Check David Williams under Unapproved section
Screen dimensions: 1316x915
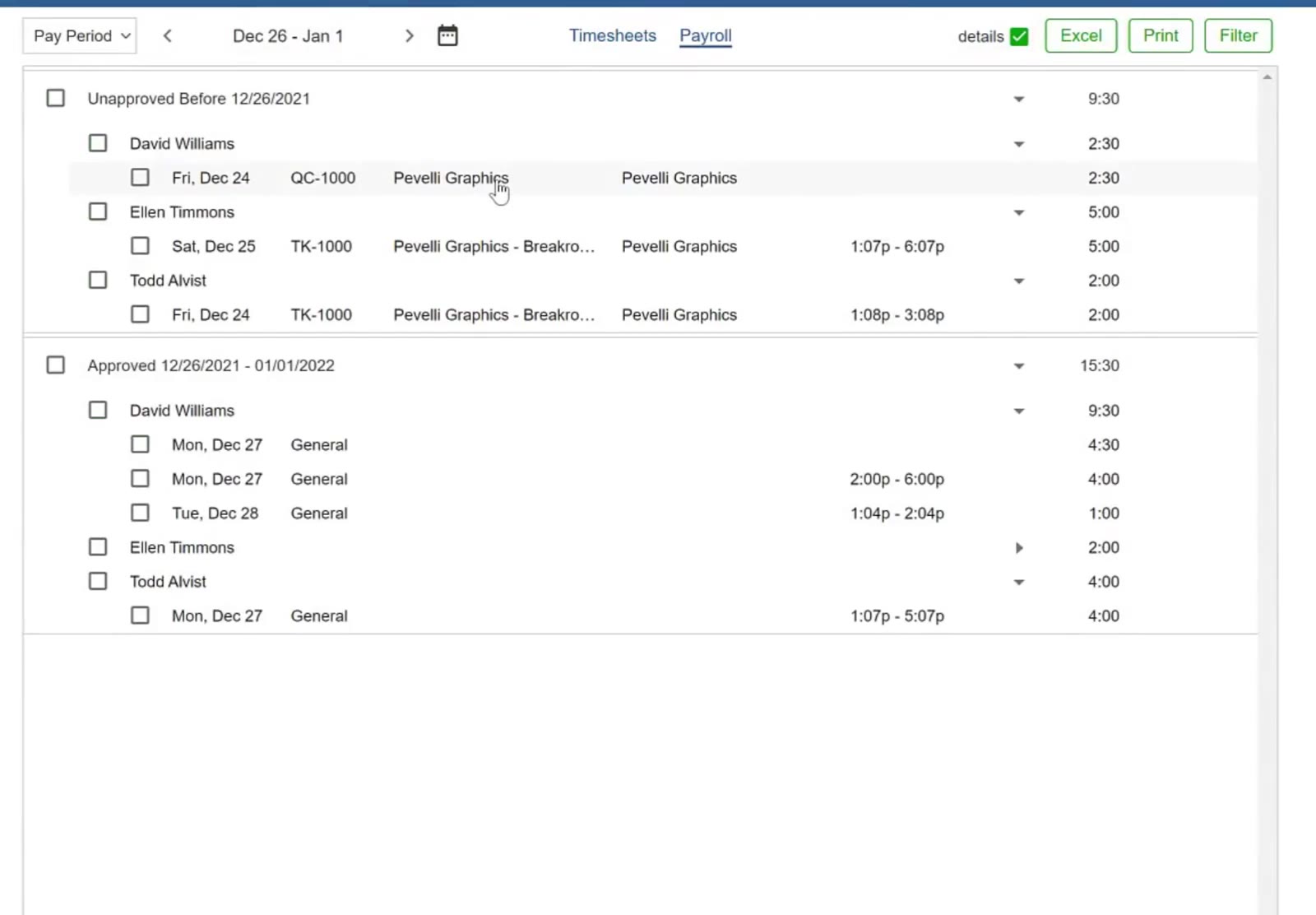(98, 143)
